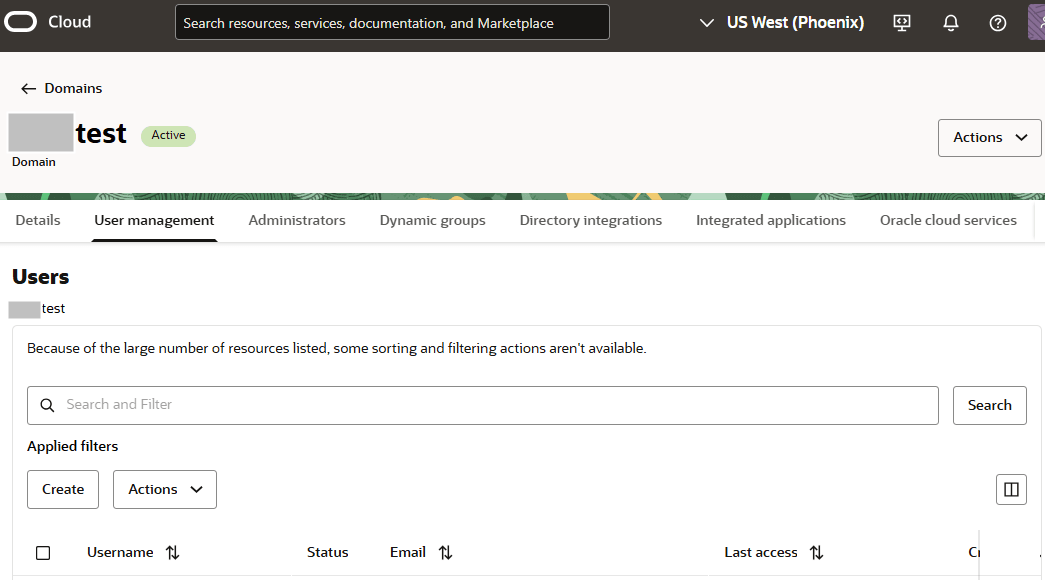This screenshot has width=1045, height=580.
Task: Open the notifications bell
Action: (x=950, y=22)
